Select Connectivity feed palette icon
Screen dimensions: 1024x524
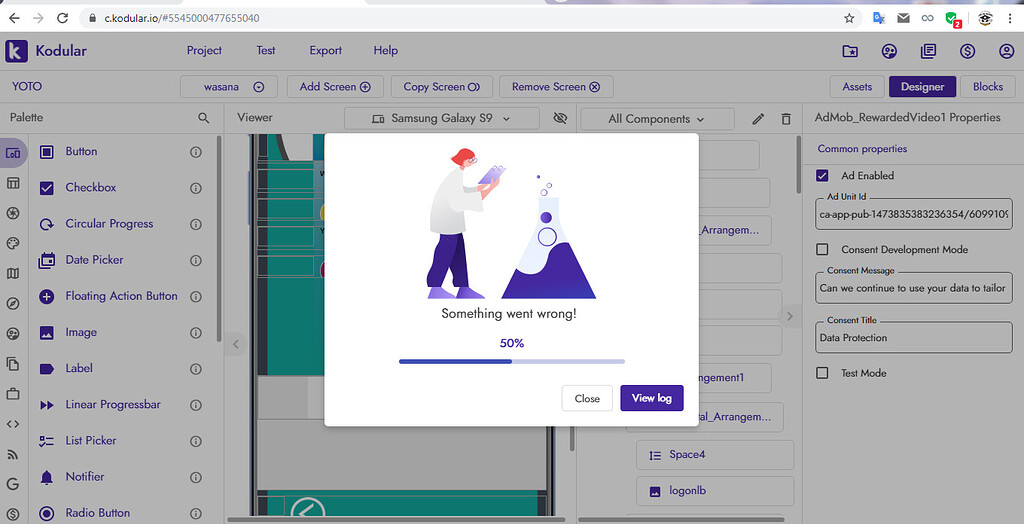(x=13, y=454)
